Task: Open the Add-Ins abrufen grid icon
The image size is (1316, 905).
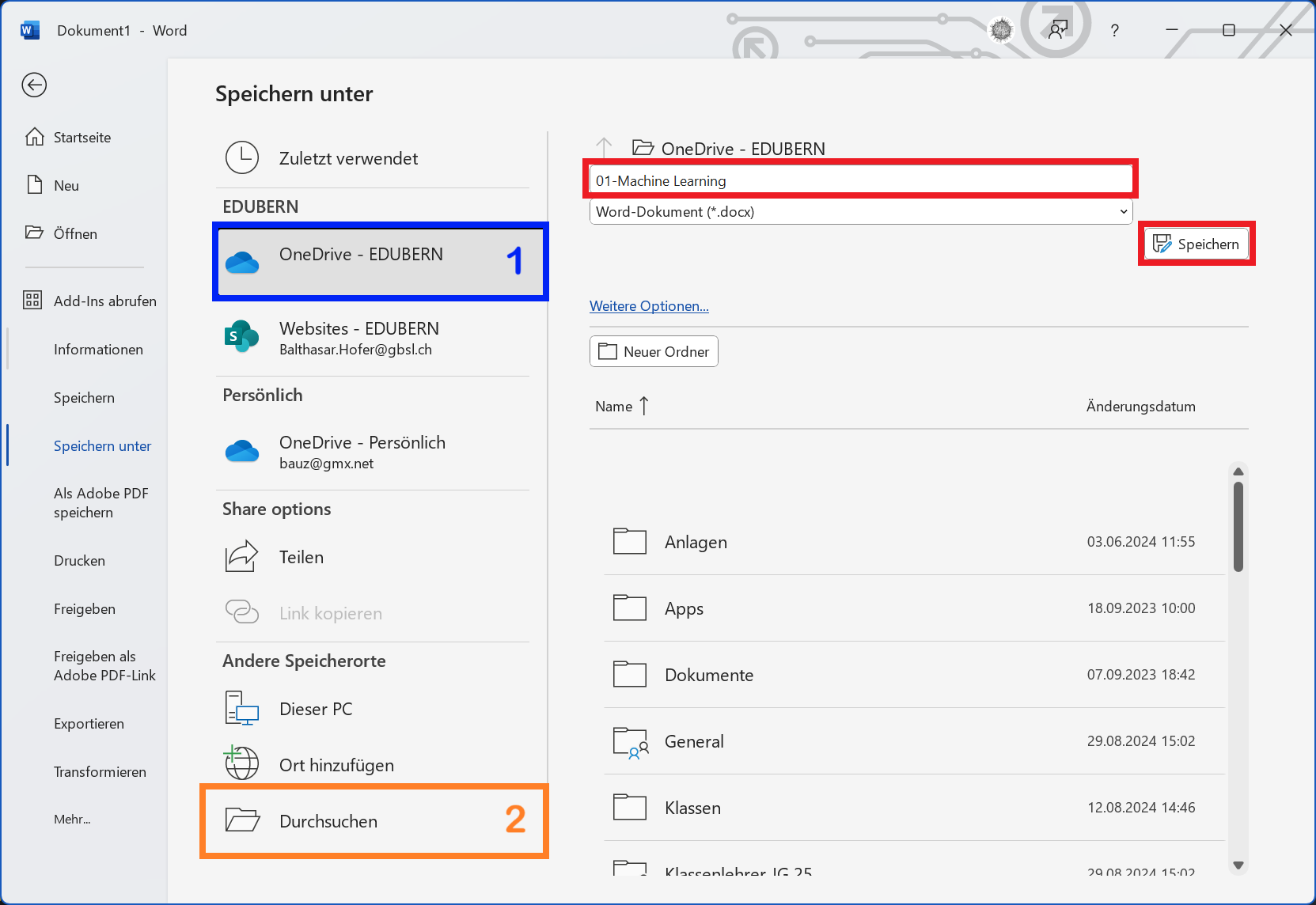Action: (x=32, y=300)
